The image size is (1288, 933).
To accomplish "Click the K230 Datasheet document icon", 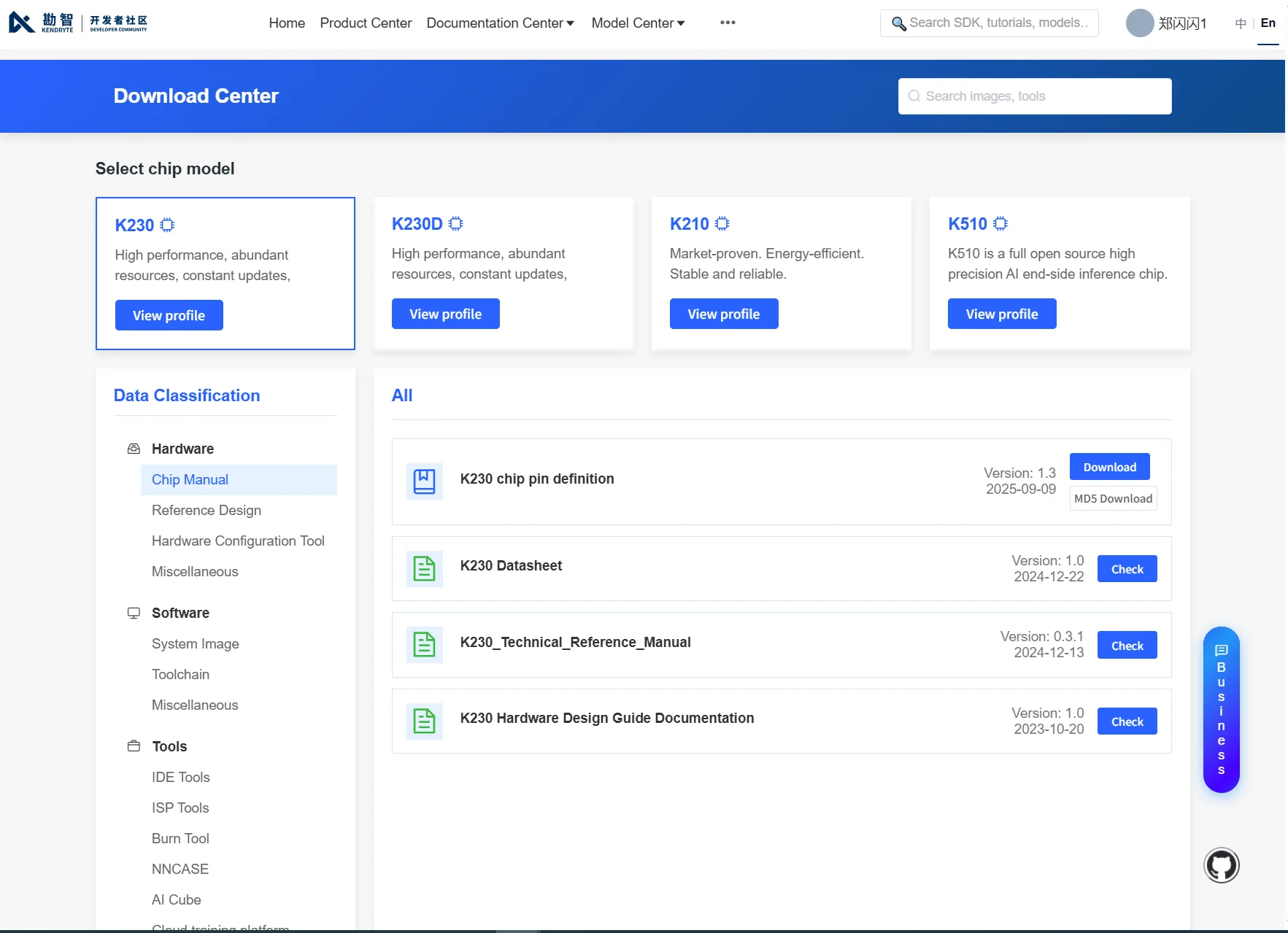I will tap(425, 569).
